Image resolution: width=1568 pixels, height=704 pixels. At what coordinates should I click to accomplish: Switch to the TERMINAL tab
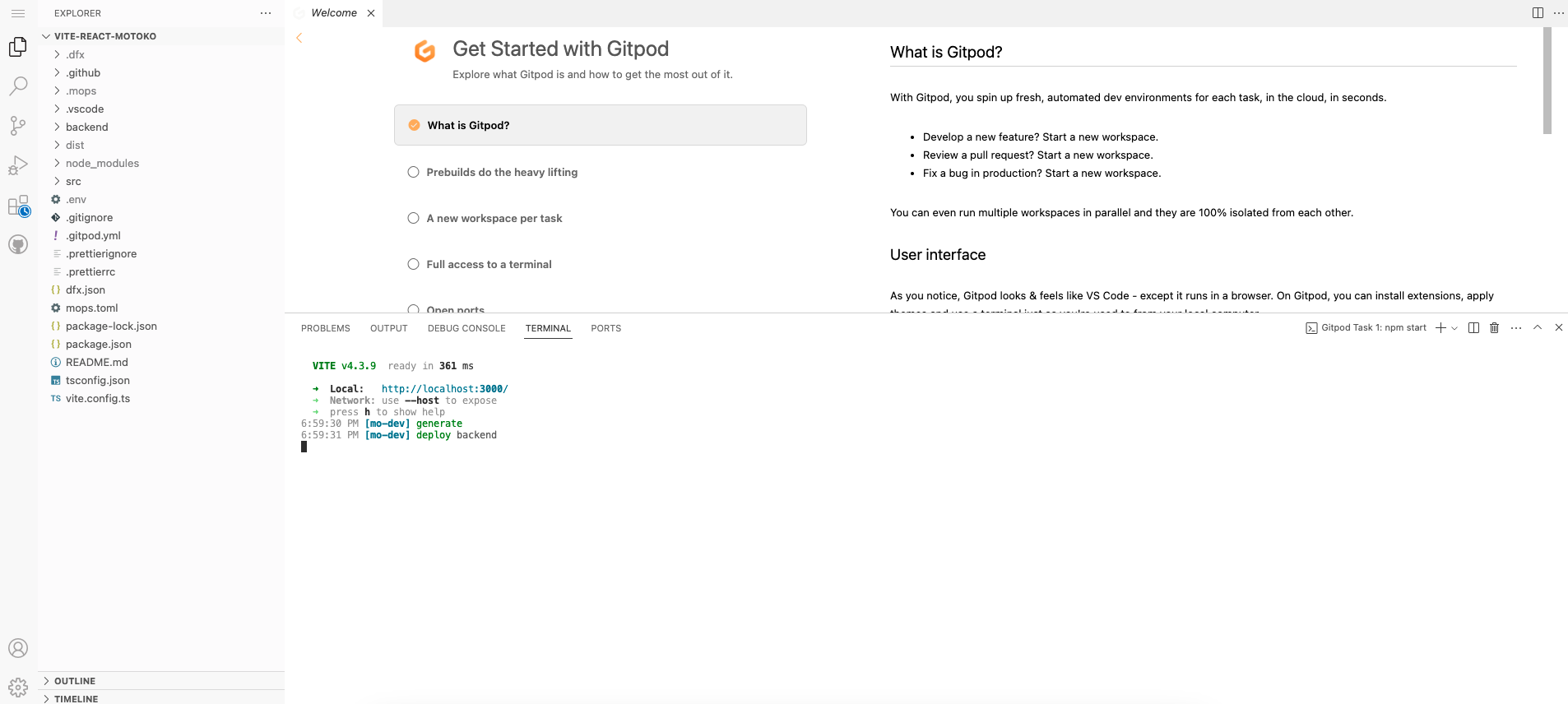tap(548, 328)
